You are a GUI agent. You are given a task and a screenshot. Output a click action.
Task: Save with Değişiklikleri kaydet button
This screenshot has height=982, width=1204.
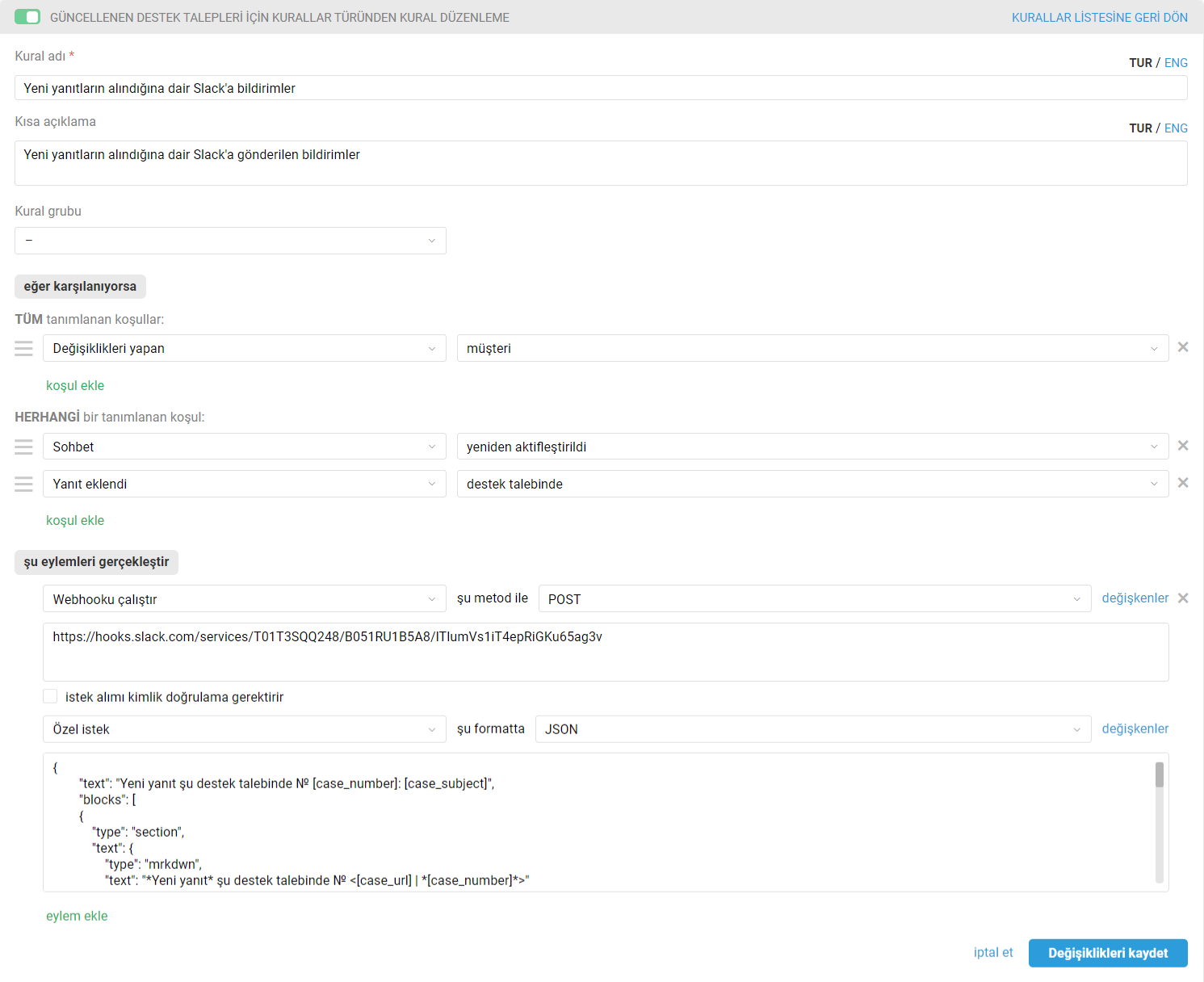[x=1108, y=953]
